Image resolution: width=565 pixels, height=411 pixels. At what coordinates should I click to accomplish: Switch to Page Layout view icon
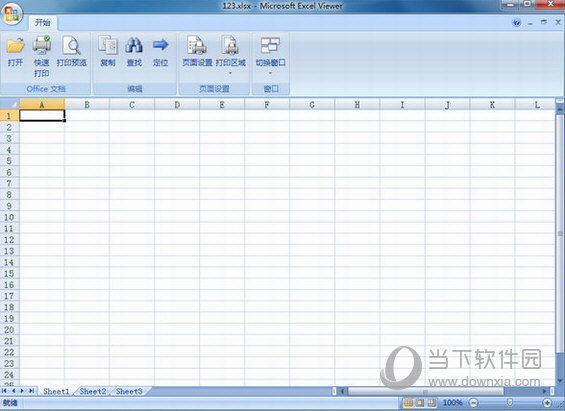pos(420,402)
